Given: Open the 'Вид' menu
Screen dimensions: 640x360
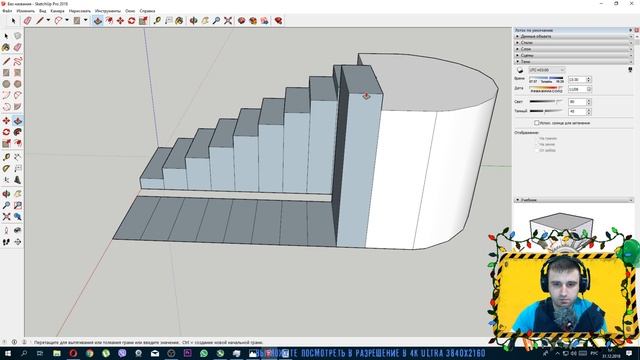Looking at the screenshot, I should point(42,11).
